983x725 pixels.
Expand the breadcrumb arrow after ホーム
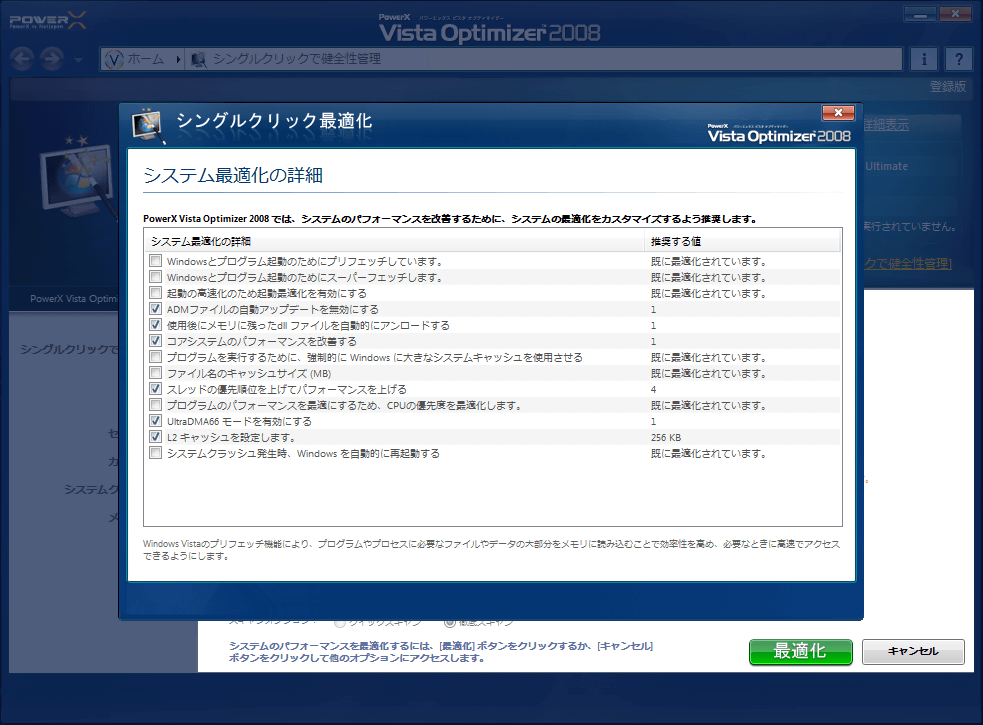click(178, 60)
